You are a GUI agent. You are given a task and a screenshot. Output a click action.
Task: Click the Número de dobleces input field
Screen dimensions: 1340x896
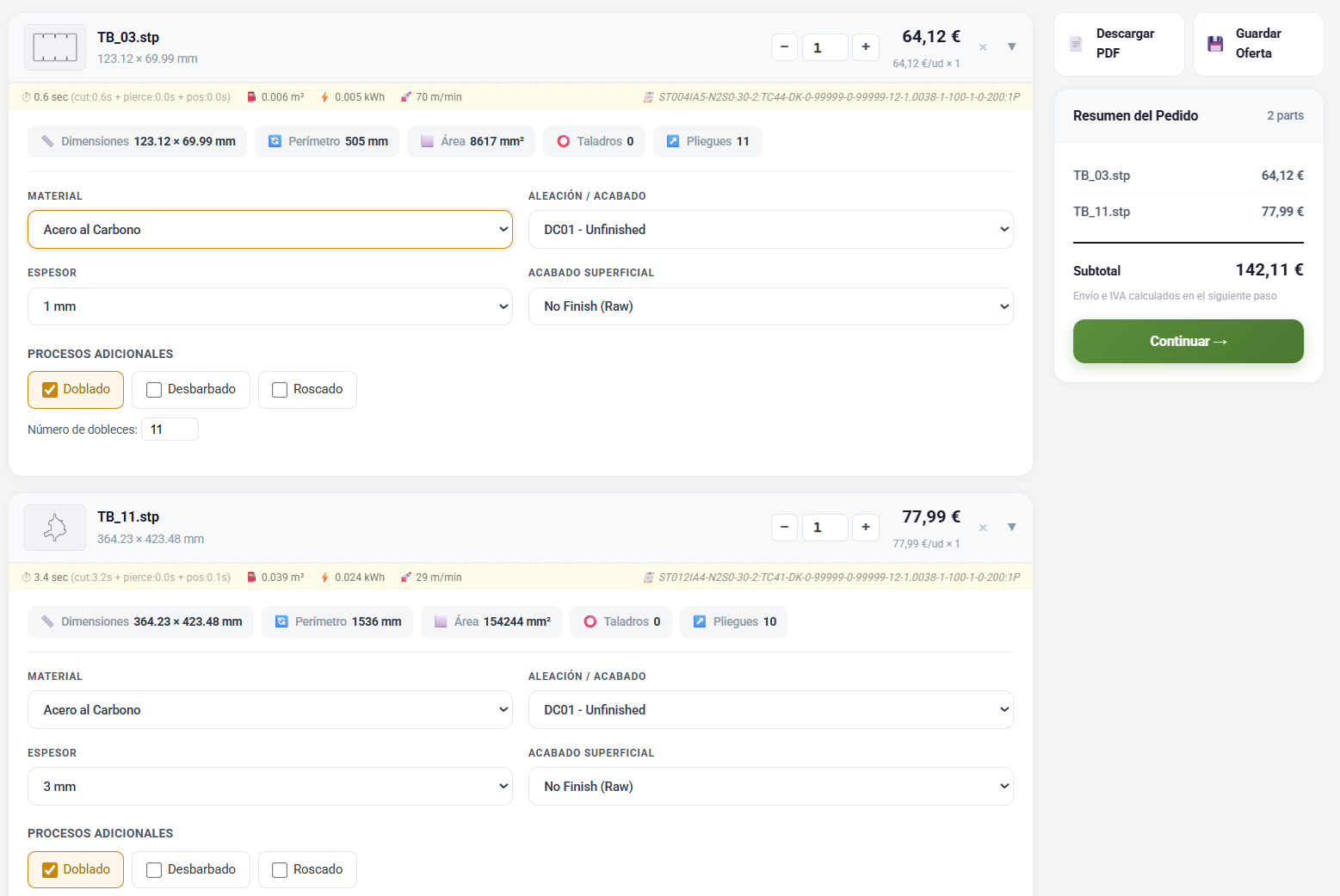170,429
